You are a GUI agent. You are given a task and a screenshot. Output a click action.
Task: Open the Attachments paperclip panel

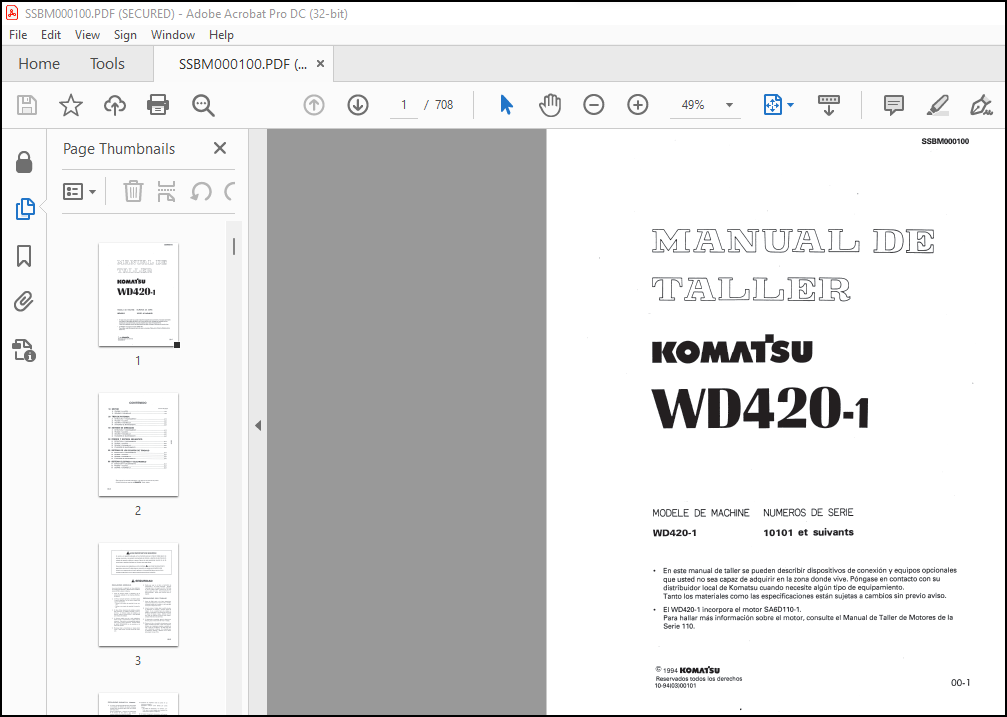(x=24, y=302)
